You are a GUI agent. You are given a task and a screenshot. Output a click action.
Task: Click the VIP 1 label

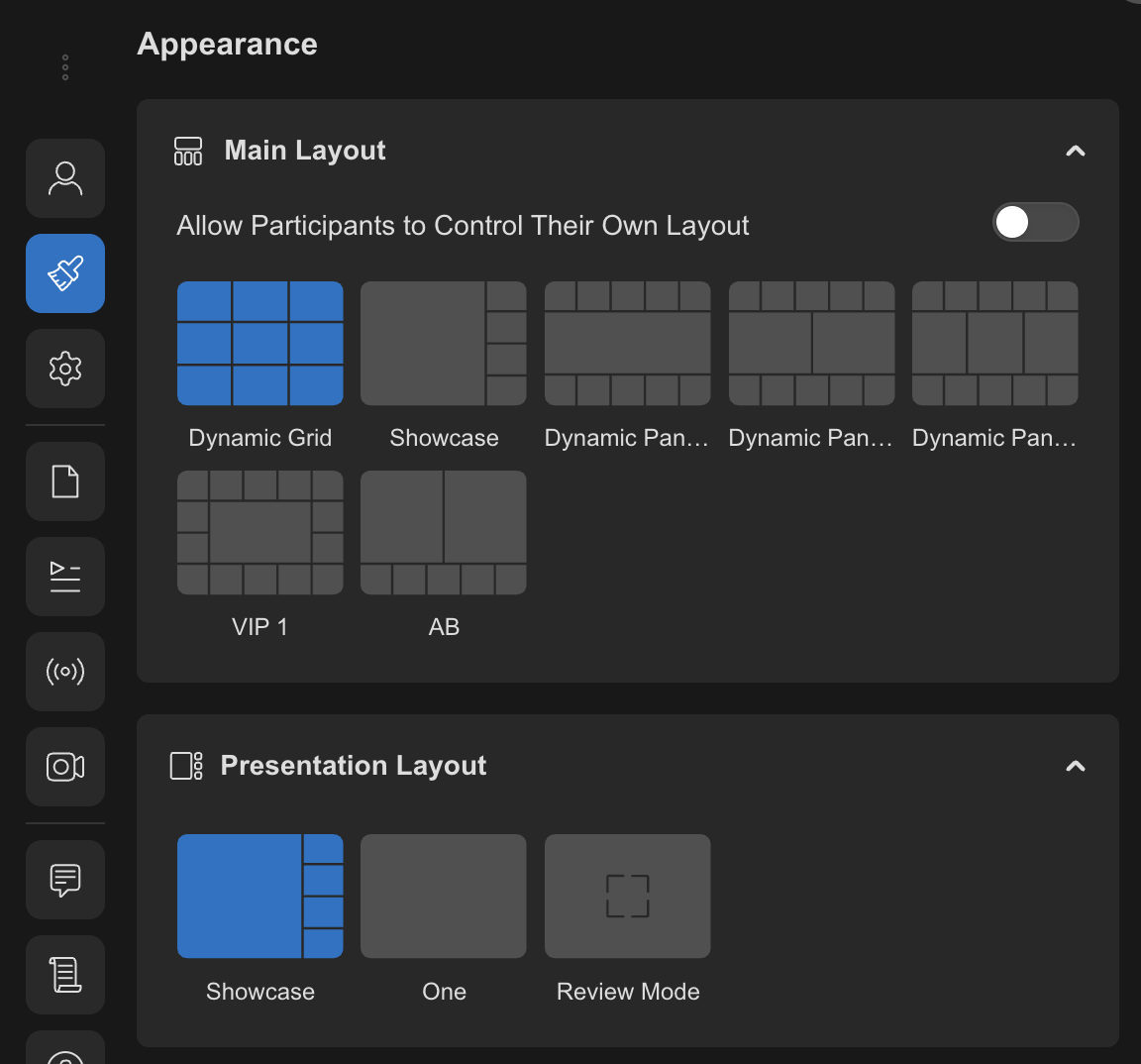[x=260, y=627]
